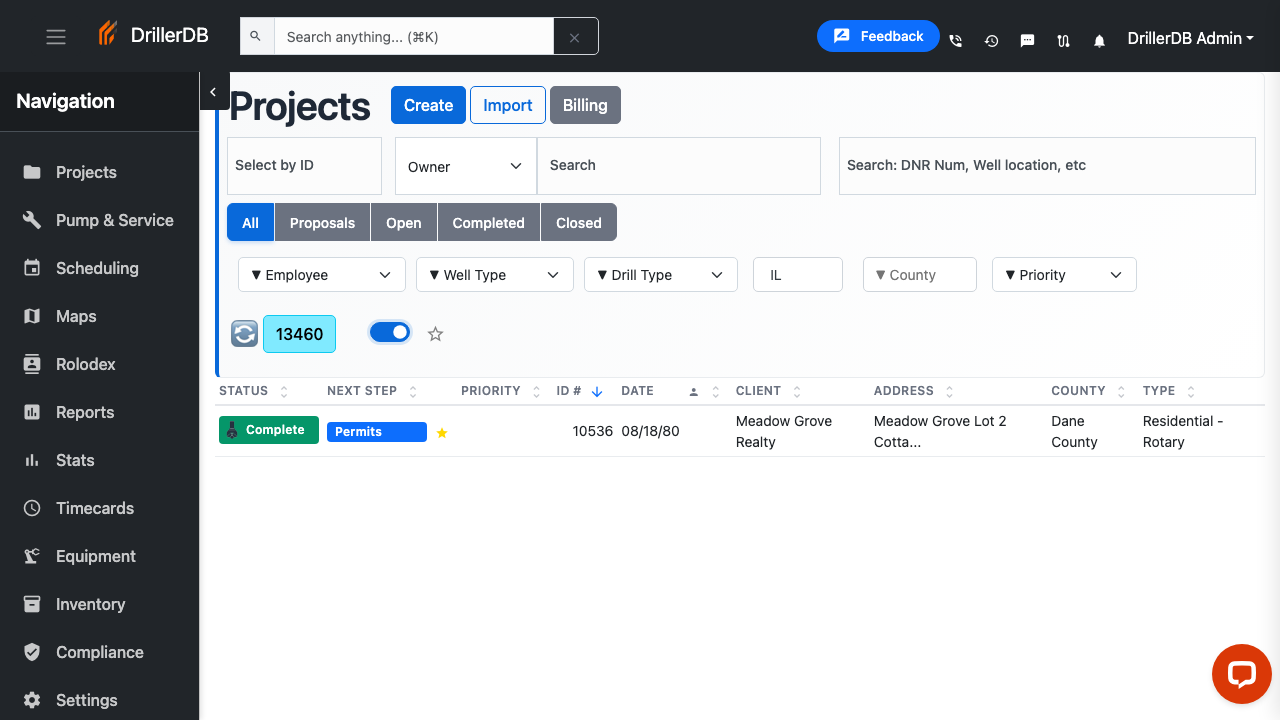Select the Completed filter tab

pos(488,222)
